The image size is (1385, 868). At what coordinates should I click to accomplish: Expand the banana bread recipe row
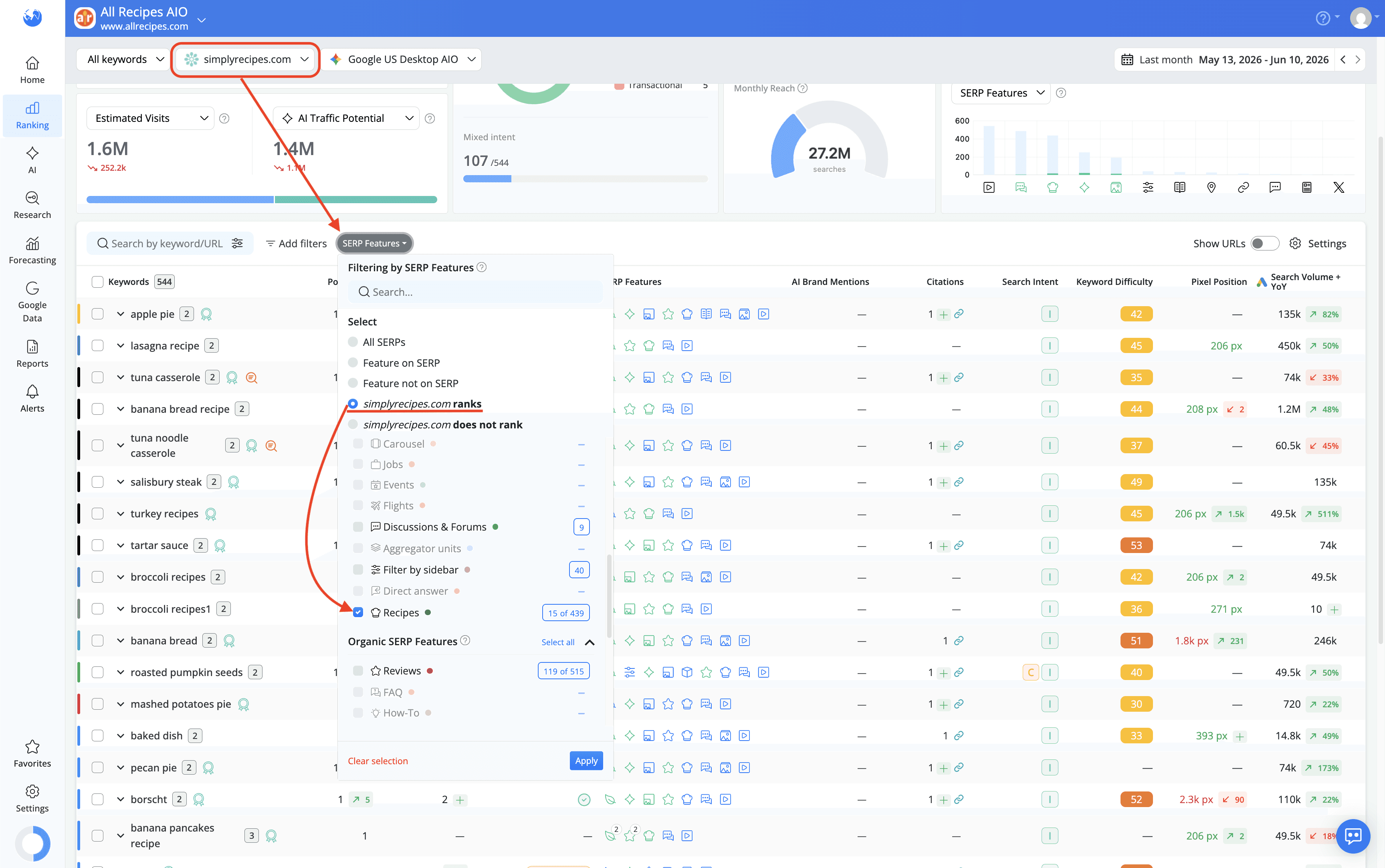pyautogui.click(x=121, y=409)
